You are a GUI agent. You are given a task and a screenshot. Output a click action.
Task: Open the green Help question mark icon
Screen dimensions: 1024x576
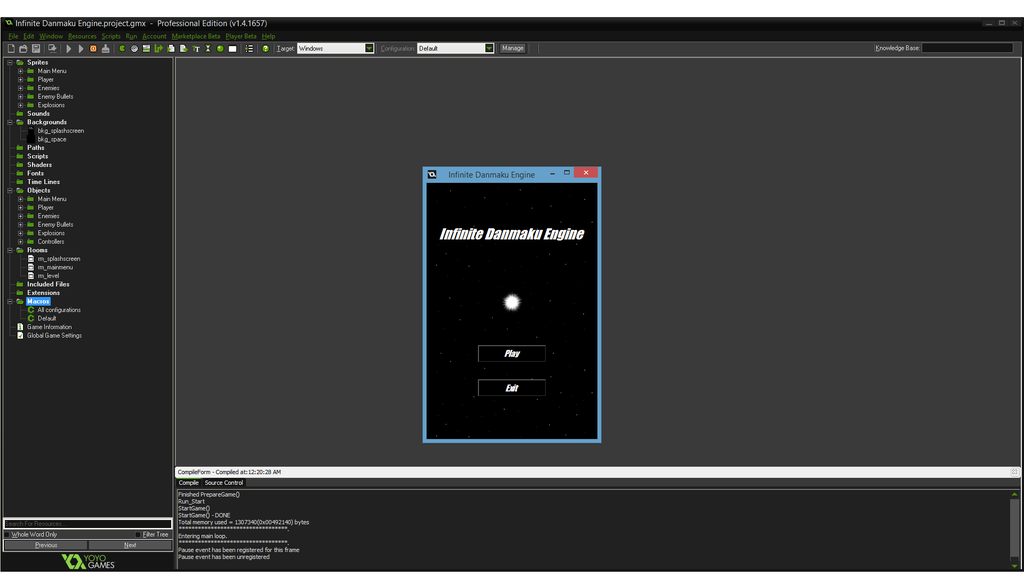pos(265,48)
